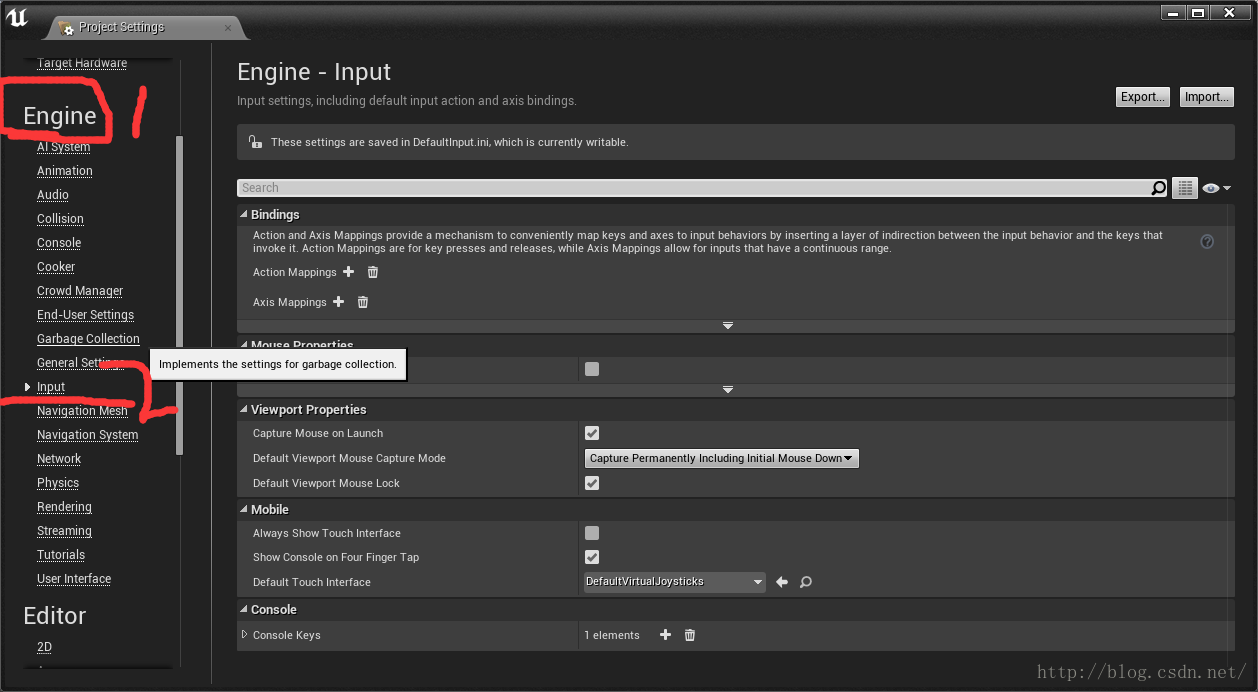
Task: Open Tutorials settings
Action: [x=61, y=555]
